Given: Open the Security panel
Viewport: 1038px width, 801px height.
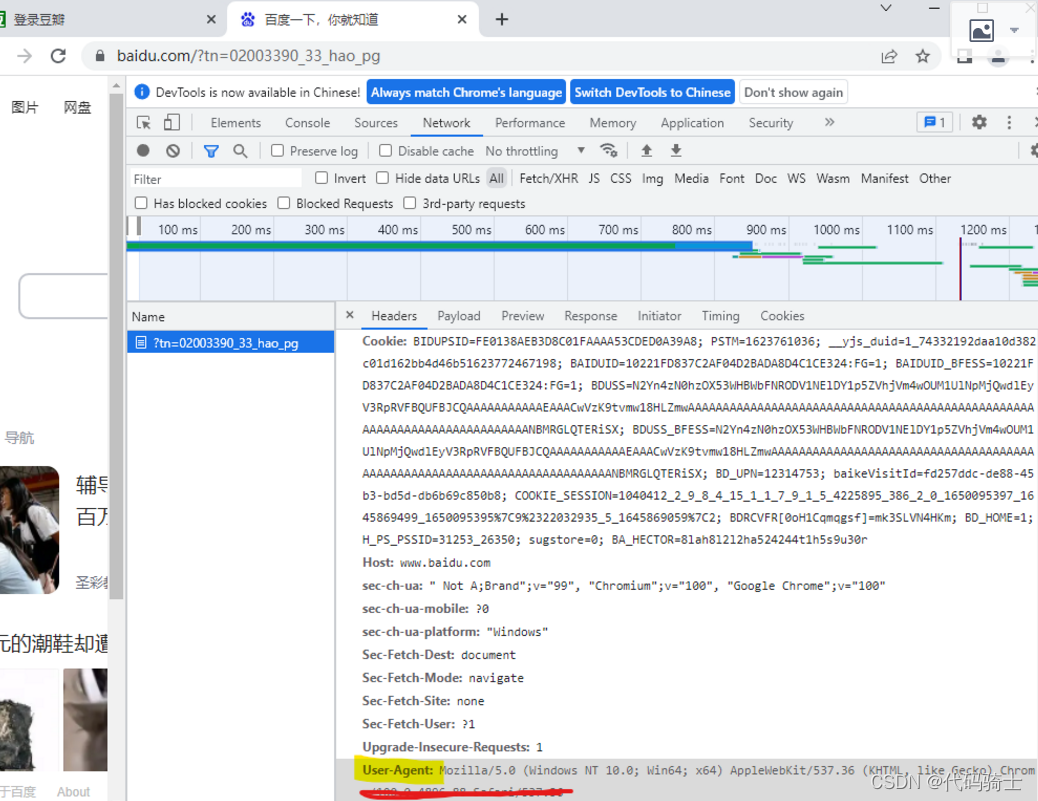Looking at the screenshot, I should 771,123.
